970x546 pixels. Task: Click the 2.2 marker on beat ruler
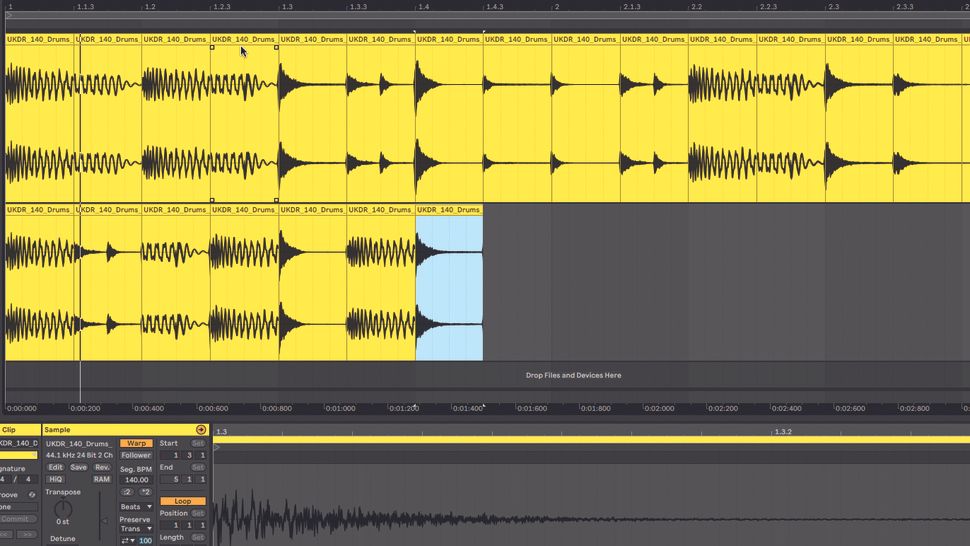pos(697,7)
